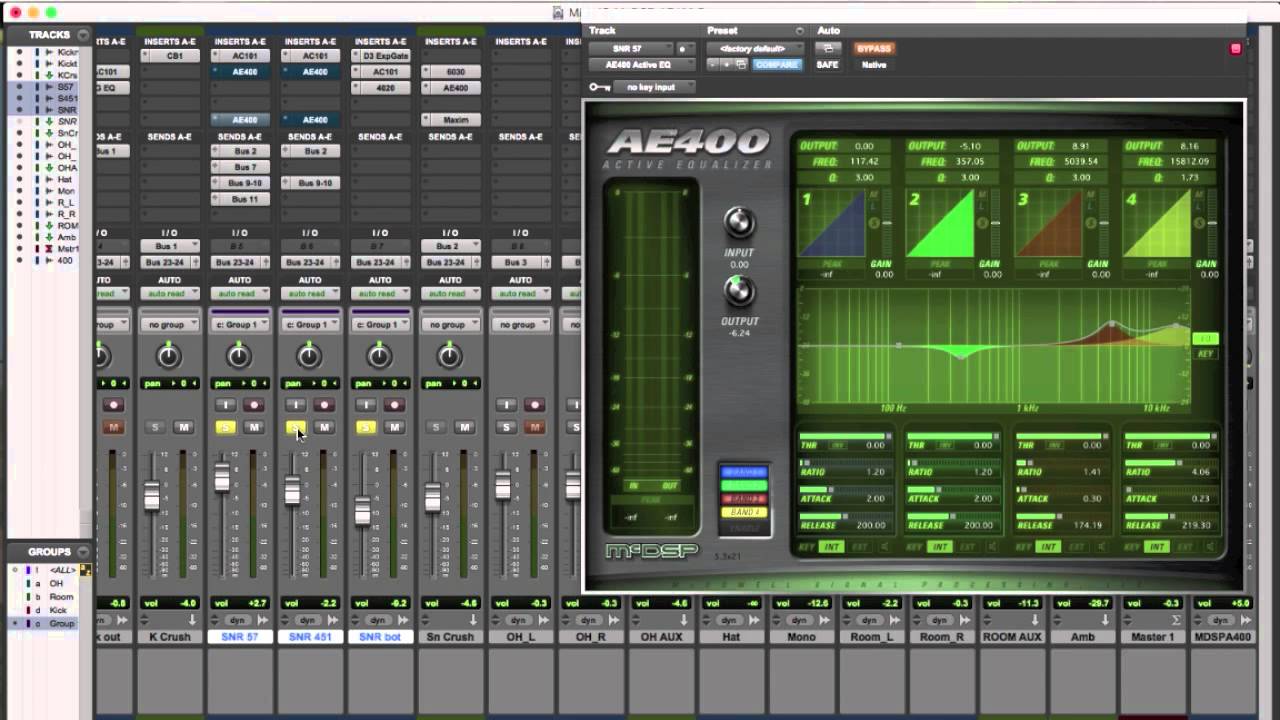Select next preset with plus button
Viewport: 1280px width, 720px height.
(726, 64)
